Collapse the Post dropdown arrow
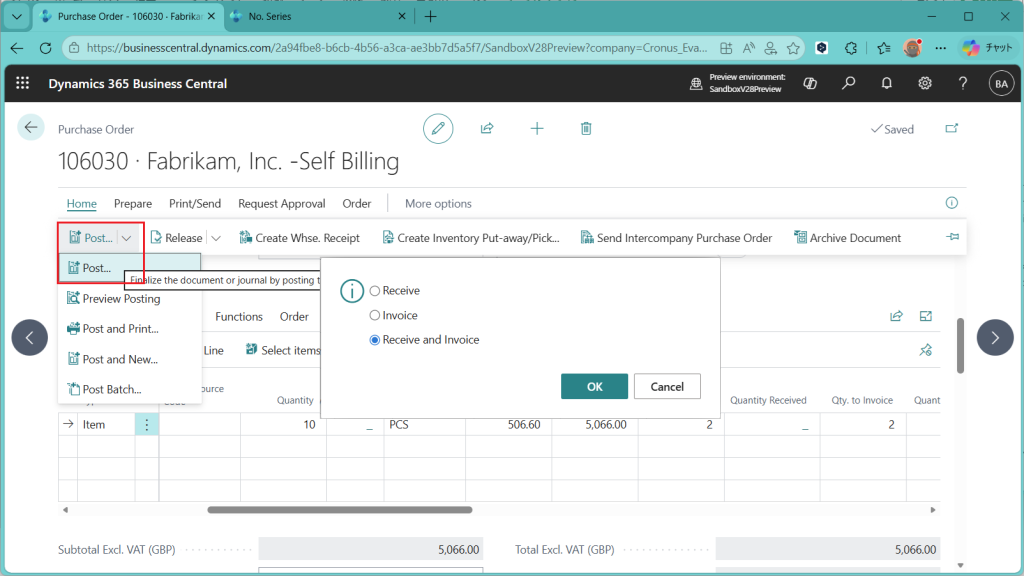This screenshot has height=576, width=1024. pos(127,238)
